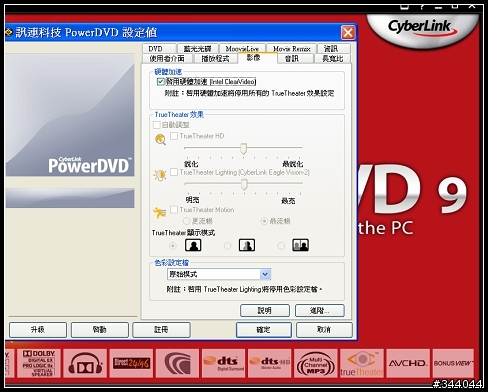Screen dimensions: 488x392
Task: Enable the TrueTheater Lighting checkbox
Action: tap(174, 172)
